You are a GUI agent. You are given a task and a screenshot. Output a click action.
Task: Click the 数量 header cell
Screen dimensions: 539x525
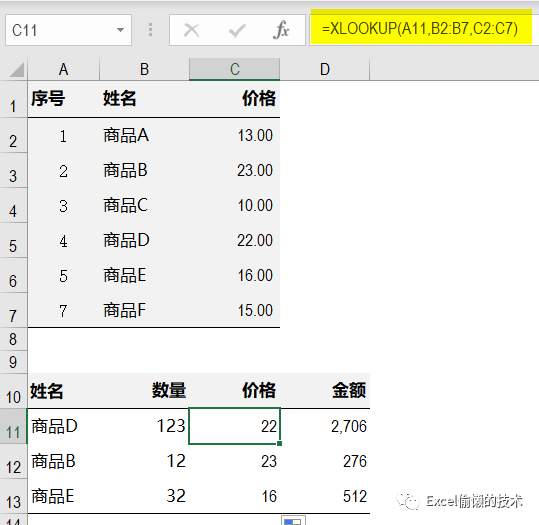point(144,391)
